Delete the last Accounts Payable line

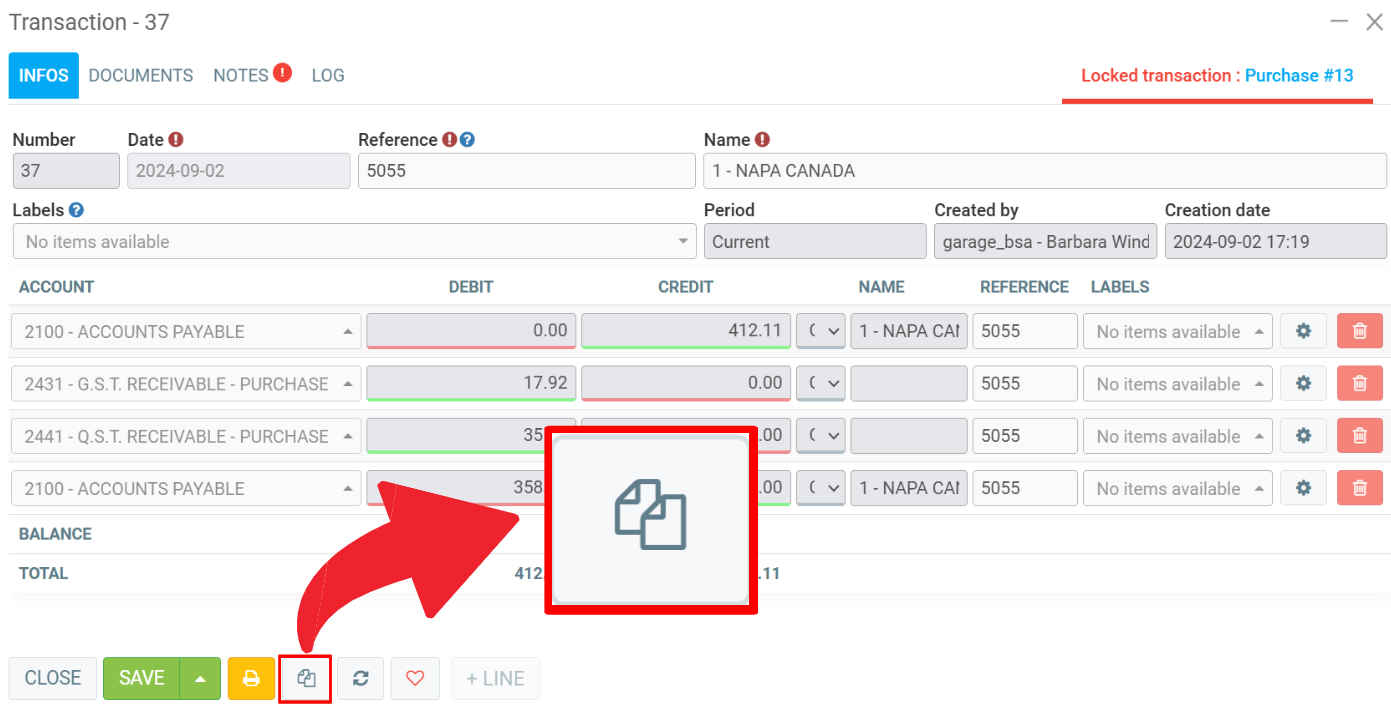tap(1359, 488)
